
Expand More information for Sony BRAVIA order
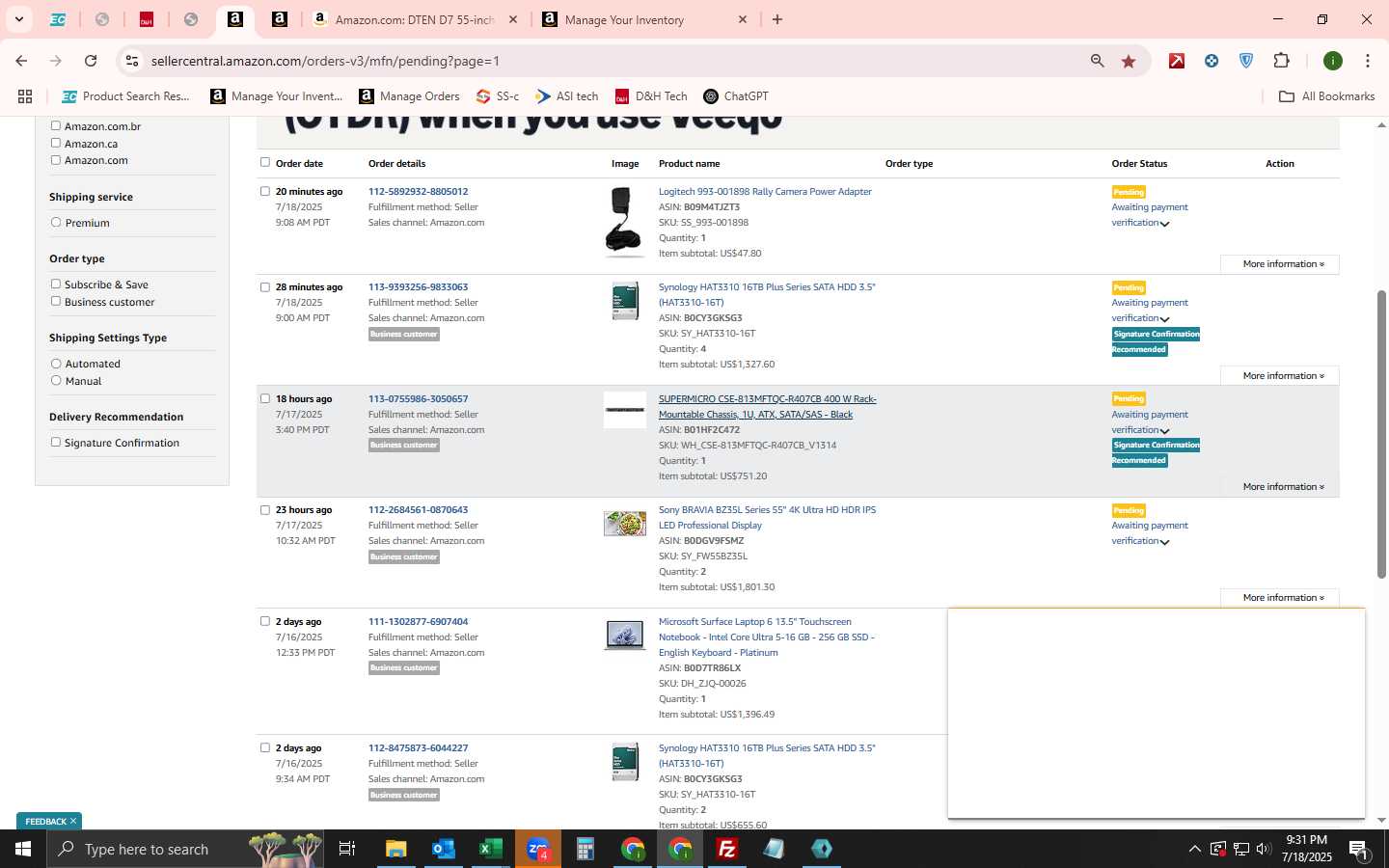click(1280, 598)
